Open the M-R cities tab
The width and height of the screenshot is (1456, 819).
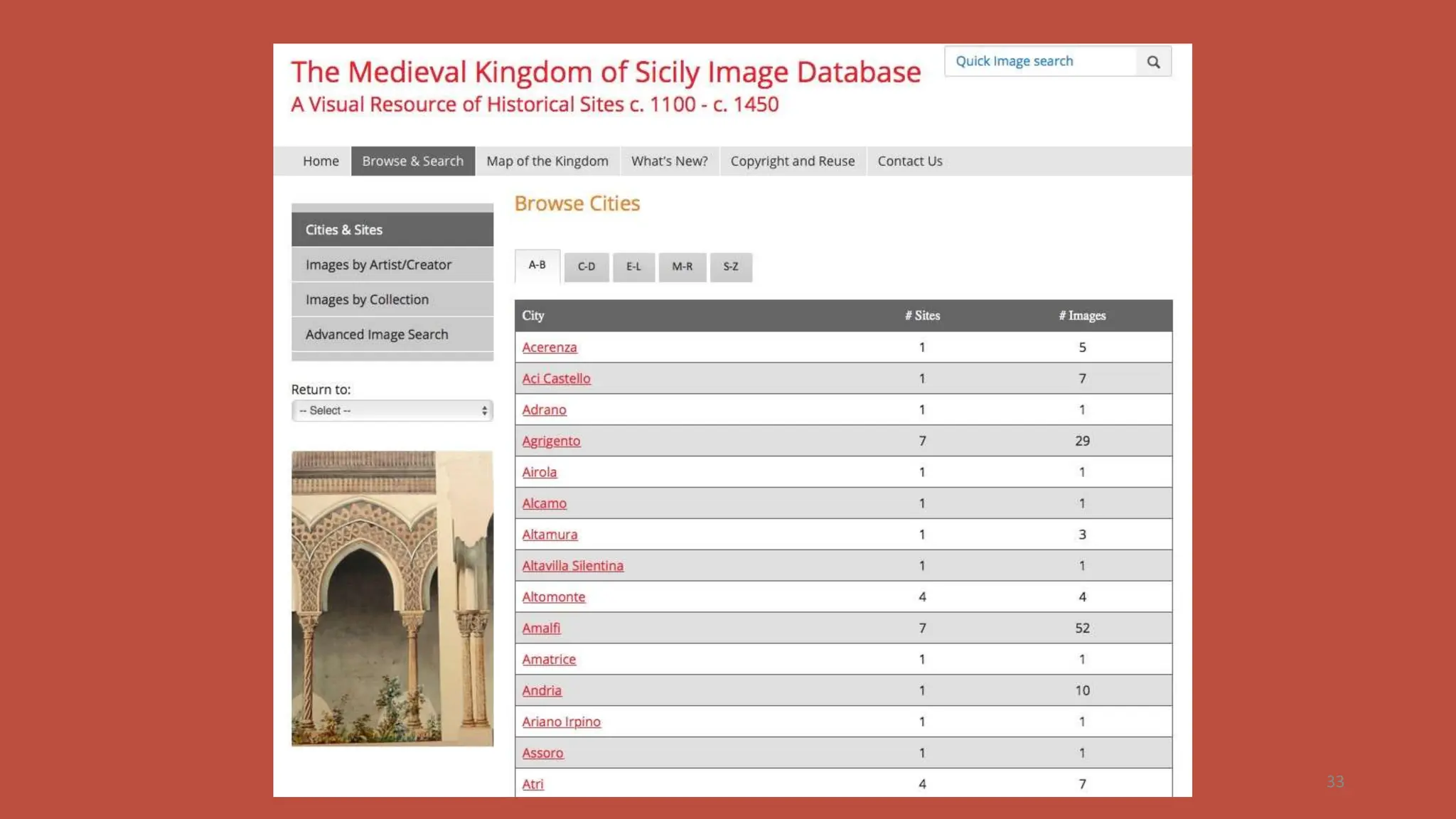click(682, 267)
